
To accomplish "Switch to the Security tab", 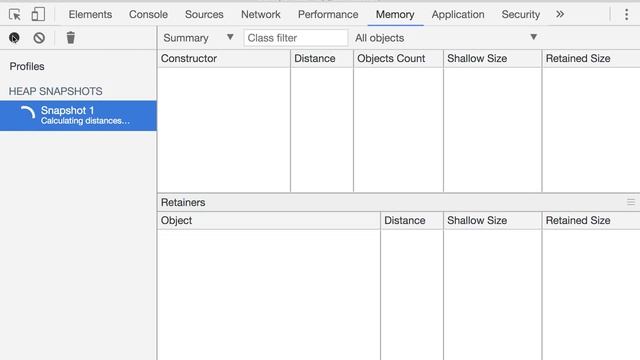I will (x=520, y=14).
